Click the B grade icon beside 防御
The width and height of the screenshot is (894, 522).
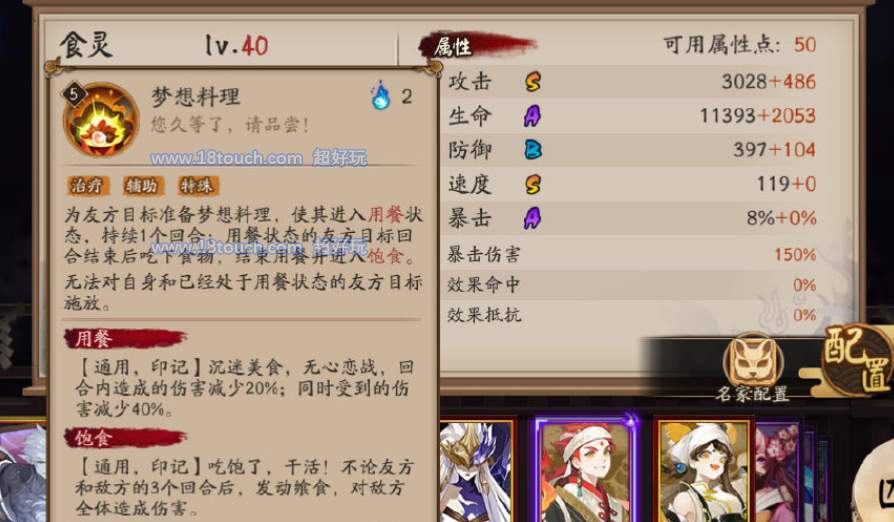click(533, 150)
